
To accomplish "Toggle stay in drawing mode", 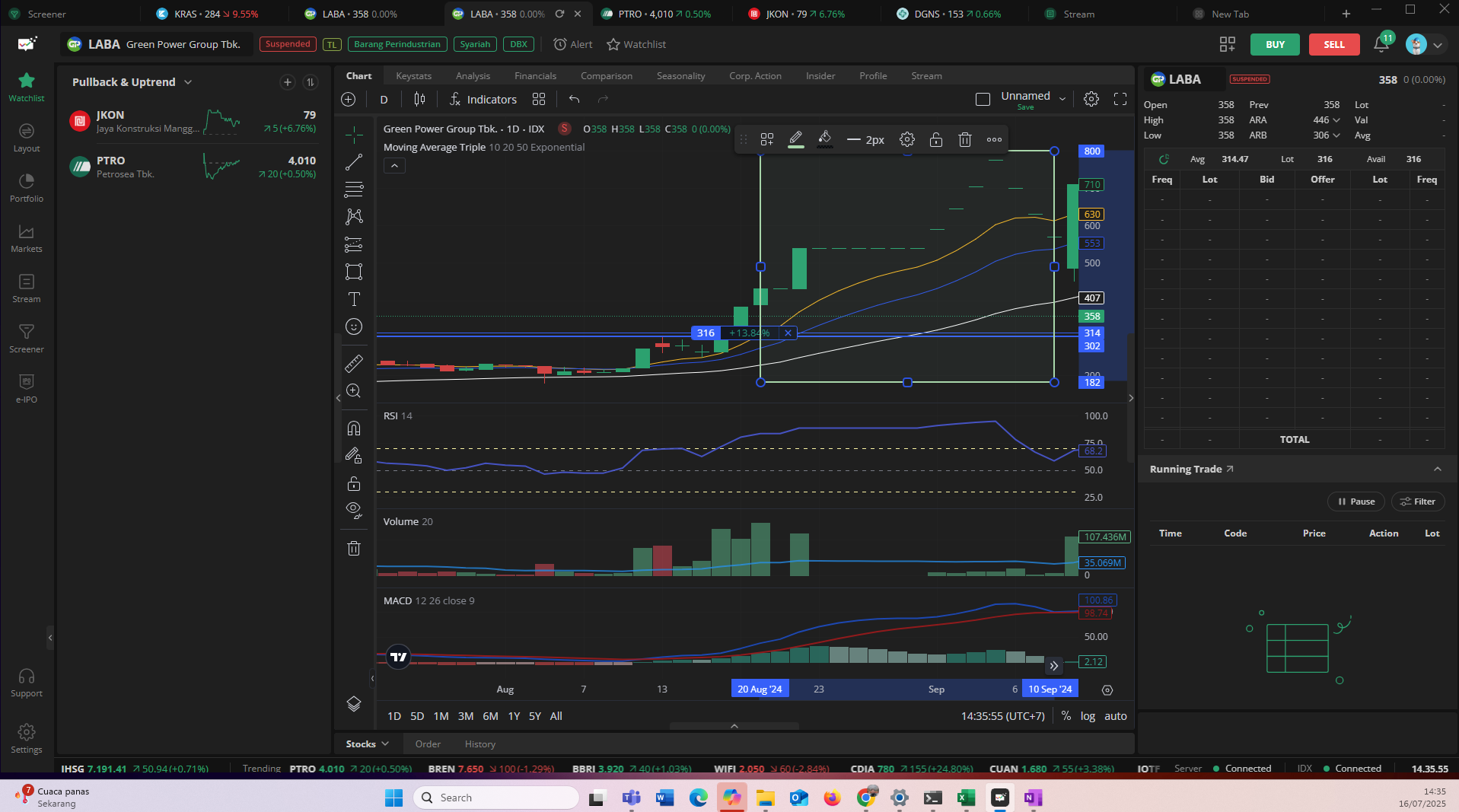I will (x=354, y=456).
